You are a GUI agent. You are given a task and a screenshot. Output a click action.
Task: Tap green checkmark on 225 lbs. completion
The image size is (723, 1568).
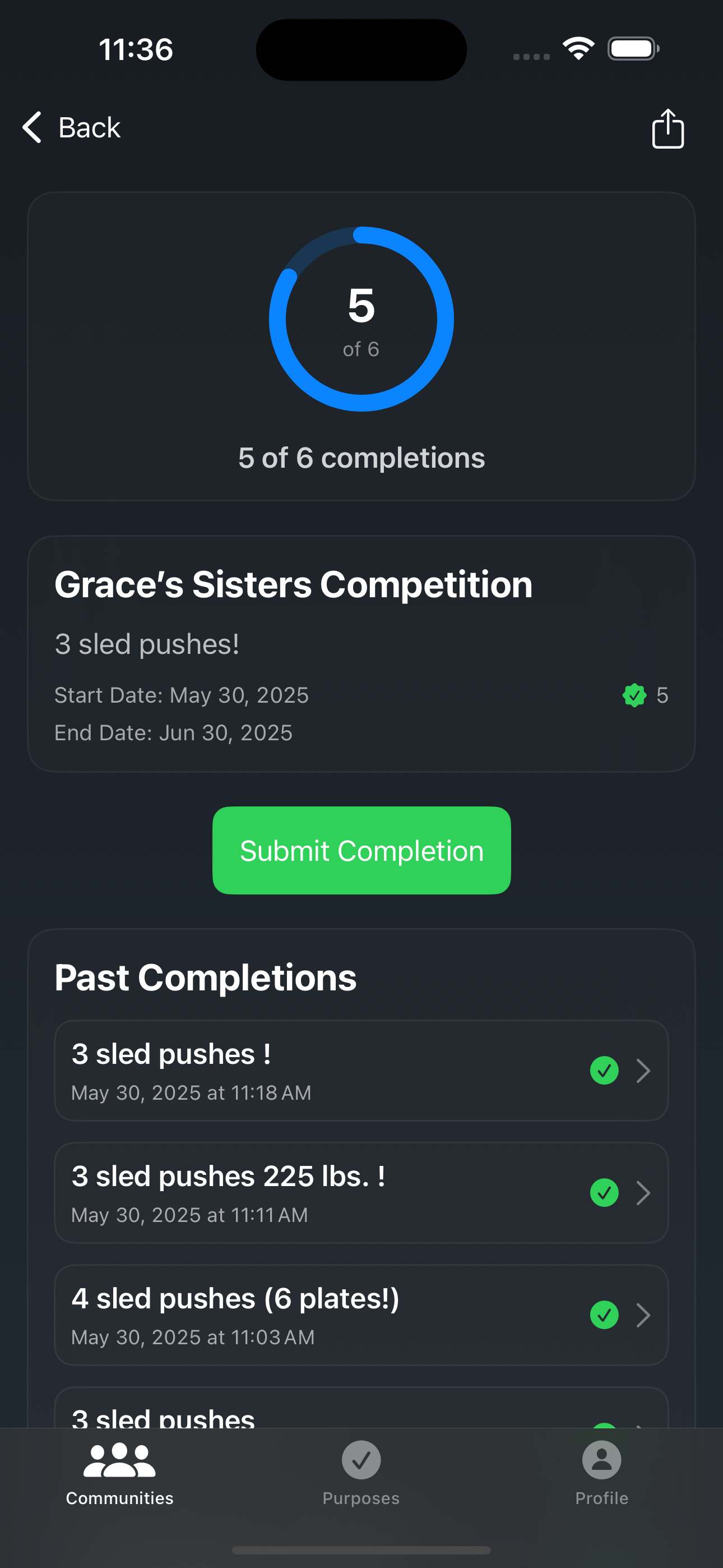(604, 1192)
